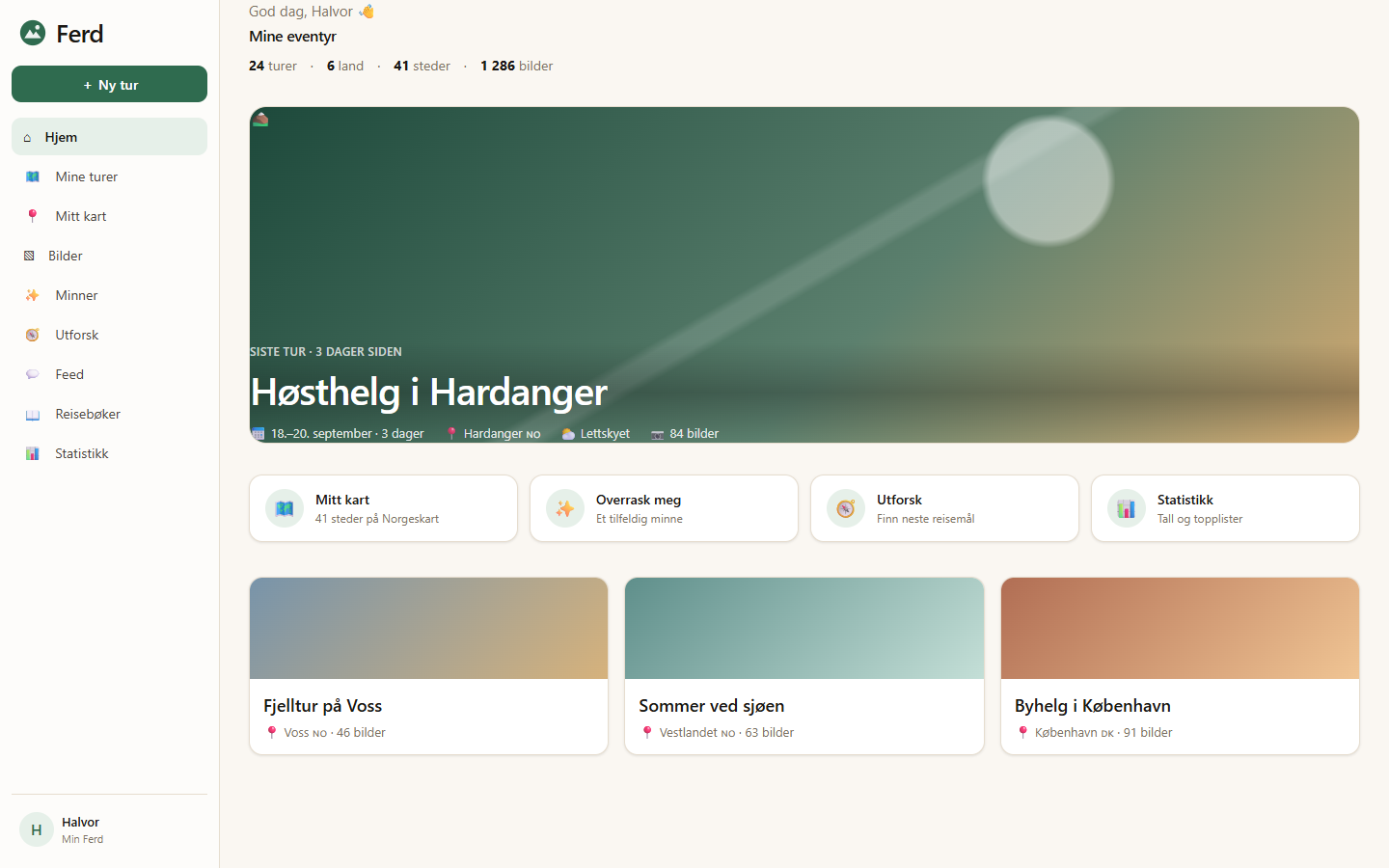This screenshot has width=1389, height=868.
Task: Click the Hardanger NO location label
Action: pyautogui.click(x=502, y=434)
